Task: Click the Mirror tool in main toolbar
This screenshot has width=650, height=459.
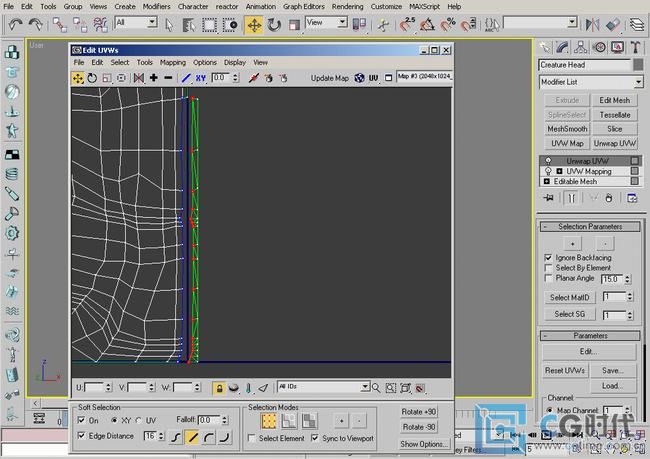Action: pos(593,25)
